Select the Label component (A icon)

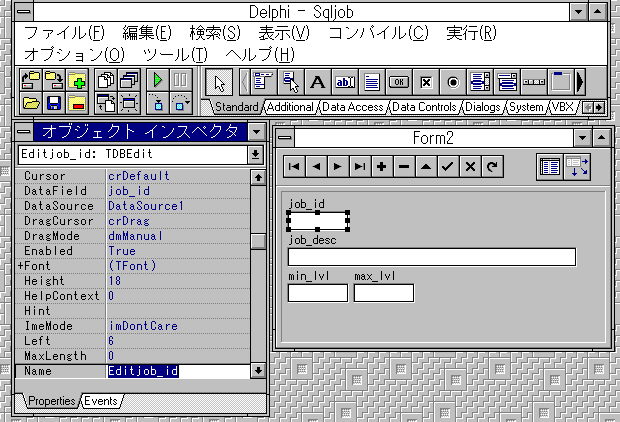point(318,82)
